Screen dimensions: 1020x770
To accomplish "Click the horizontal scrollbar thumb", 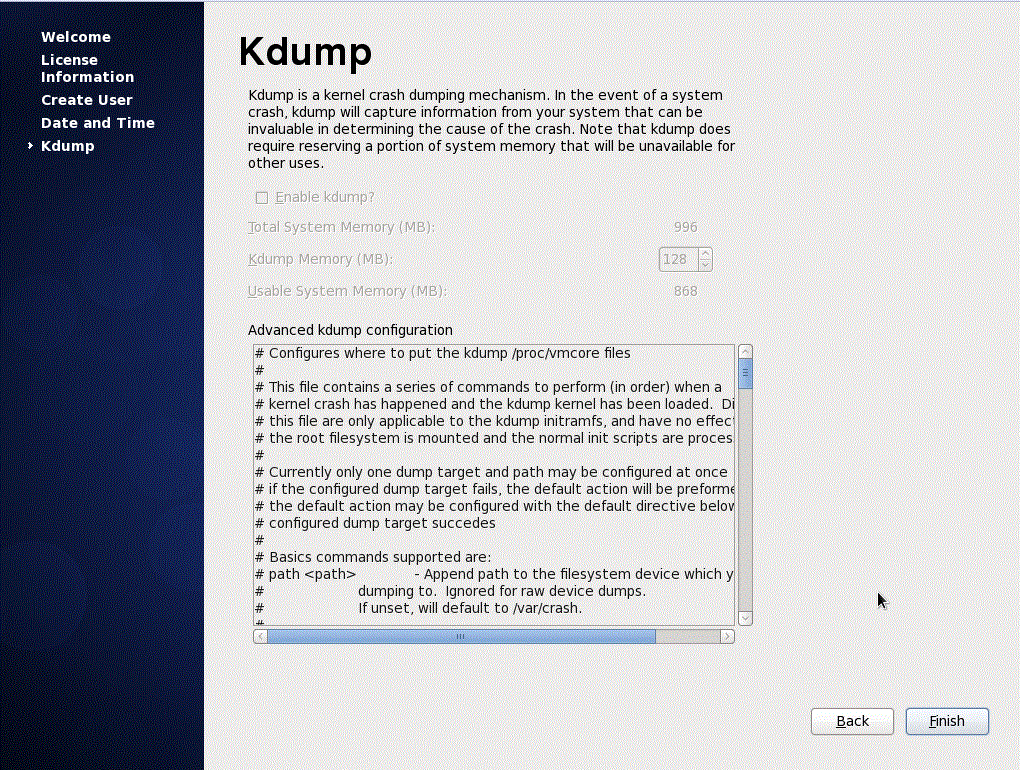I will click(461, 636).
